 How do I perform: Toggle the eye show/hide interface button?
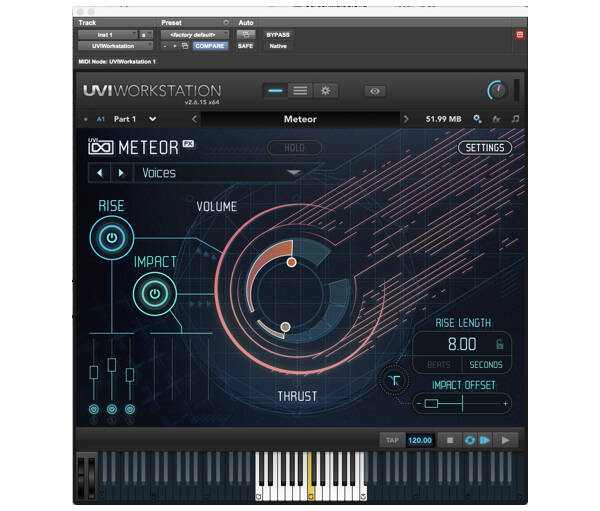click(375, 91)
